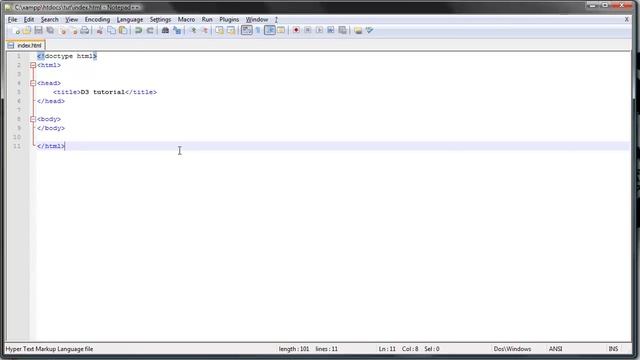Select the index.html tab
This screenshot has height=360, width=640.
pyautogui.click(x=25, y=45)
